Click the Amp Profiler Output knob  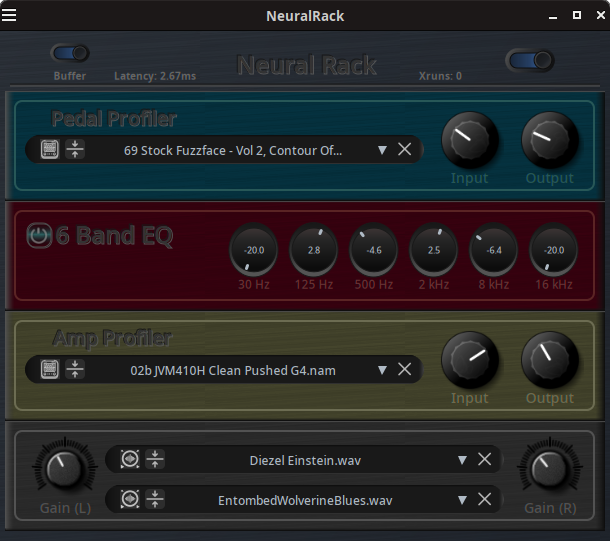point(550,360)
